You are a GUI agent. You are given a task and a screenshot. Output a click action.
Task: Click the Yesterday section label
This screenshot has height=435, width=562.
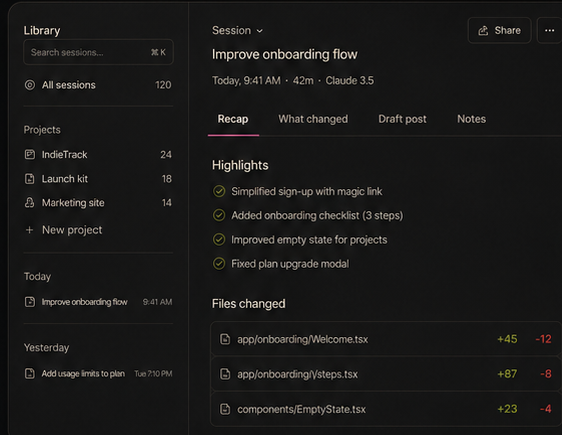[47, 348]
